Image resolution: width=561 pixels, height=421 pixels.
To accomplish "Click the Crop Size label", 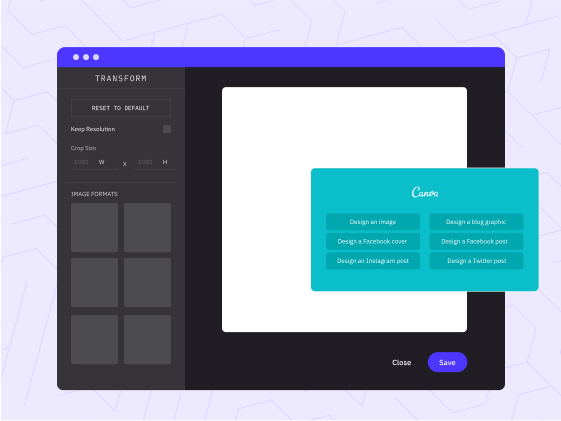I will pos(83,148).
